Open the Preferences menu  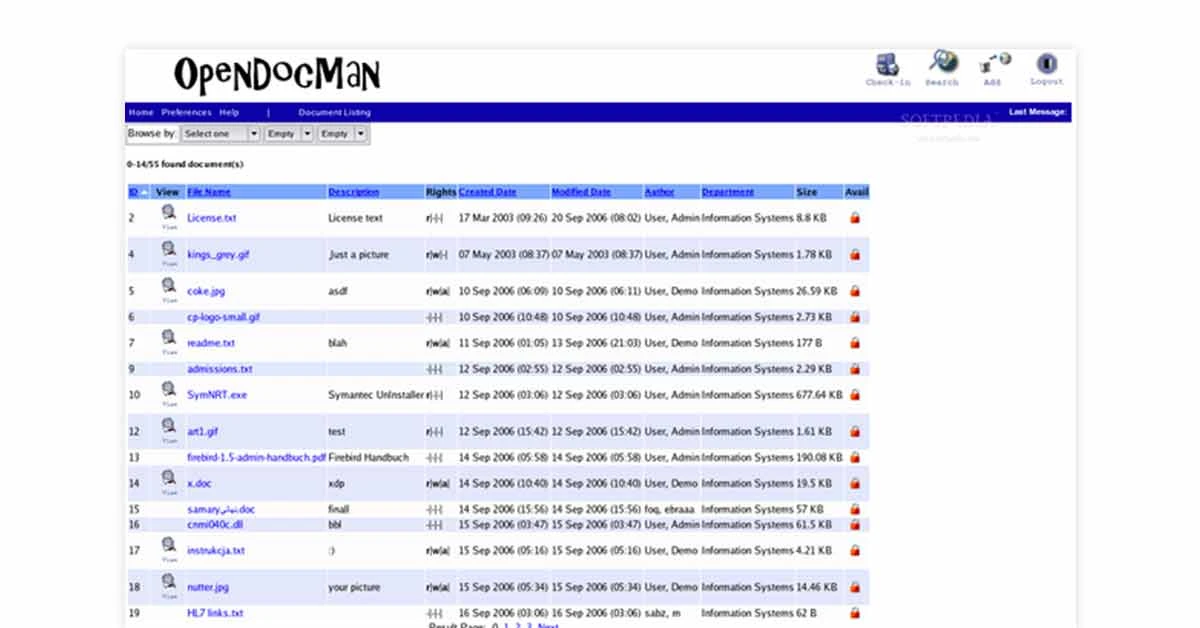coord(186,112)
